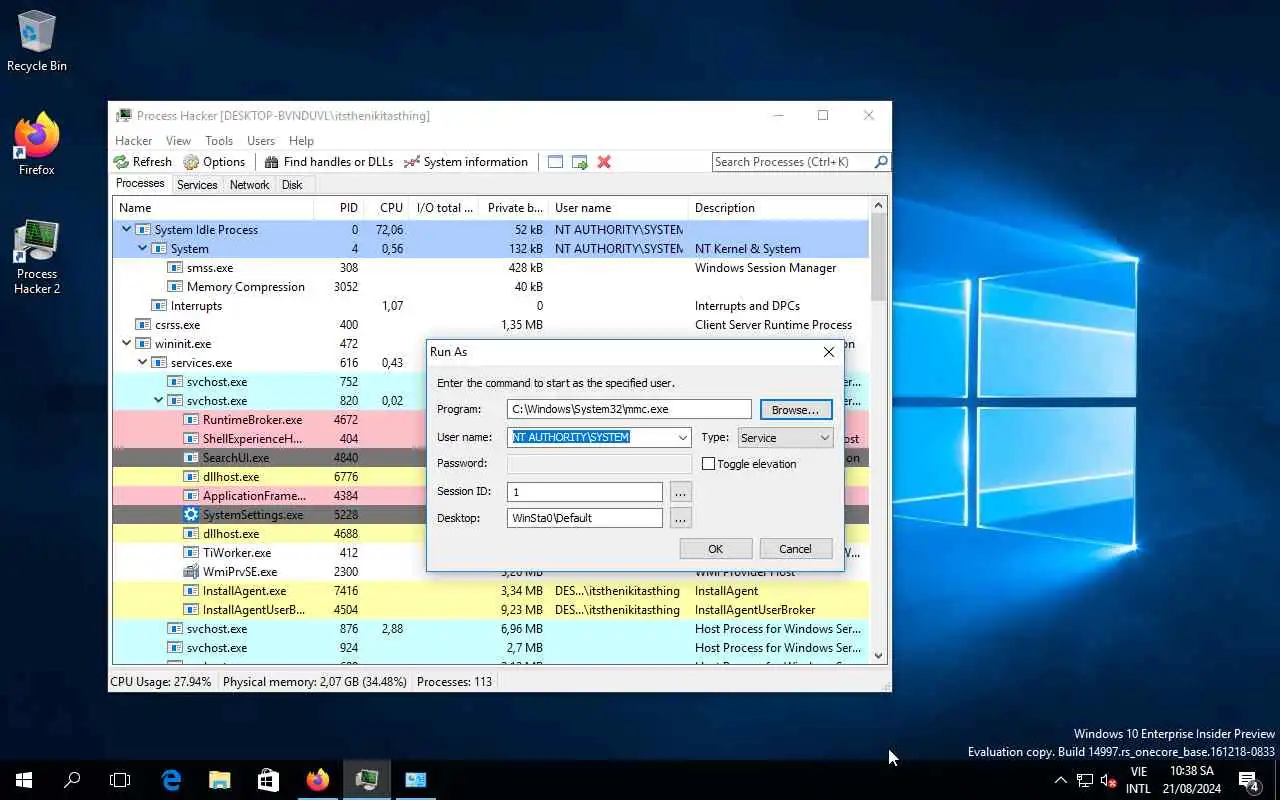Select the InstallAgent.exe process row
The width and height of the screenshot is (1280, 800).
pyautogui.click(x=490, y=591)
